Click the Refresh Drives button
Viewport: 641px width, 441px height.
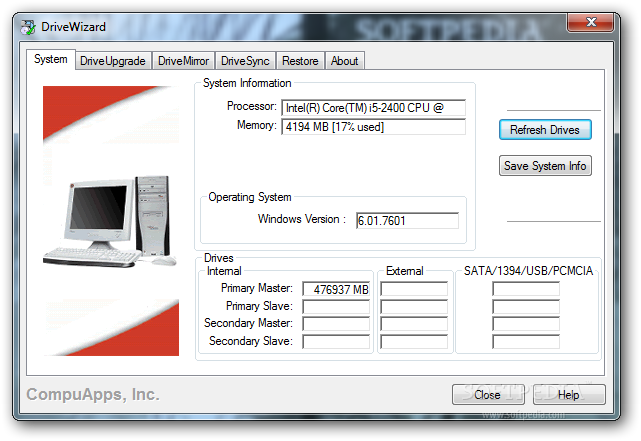(545, 130)
